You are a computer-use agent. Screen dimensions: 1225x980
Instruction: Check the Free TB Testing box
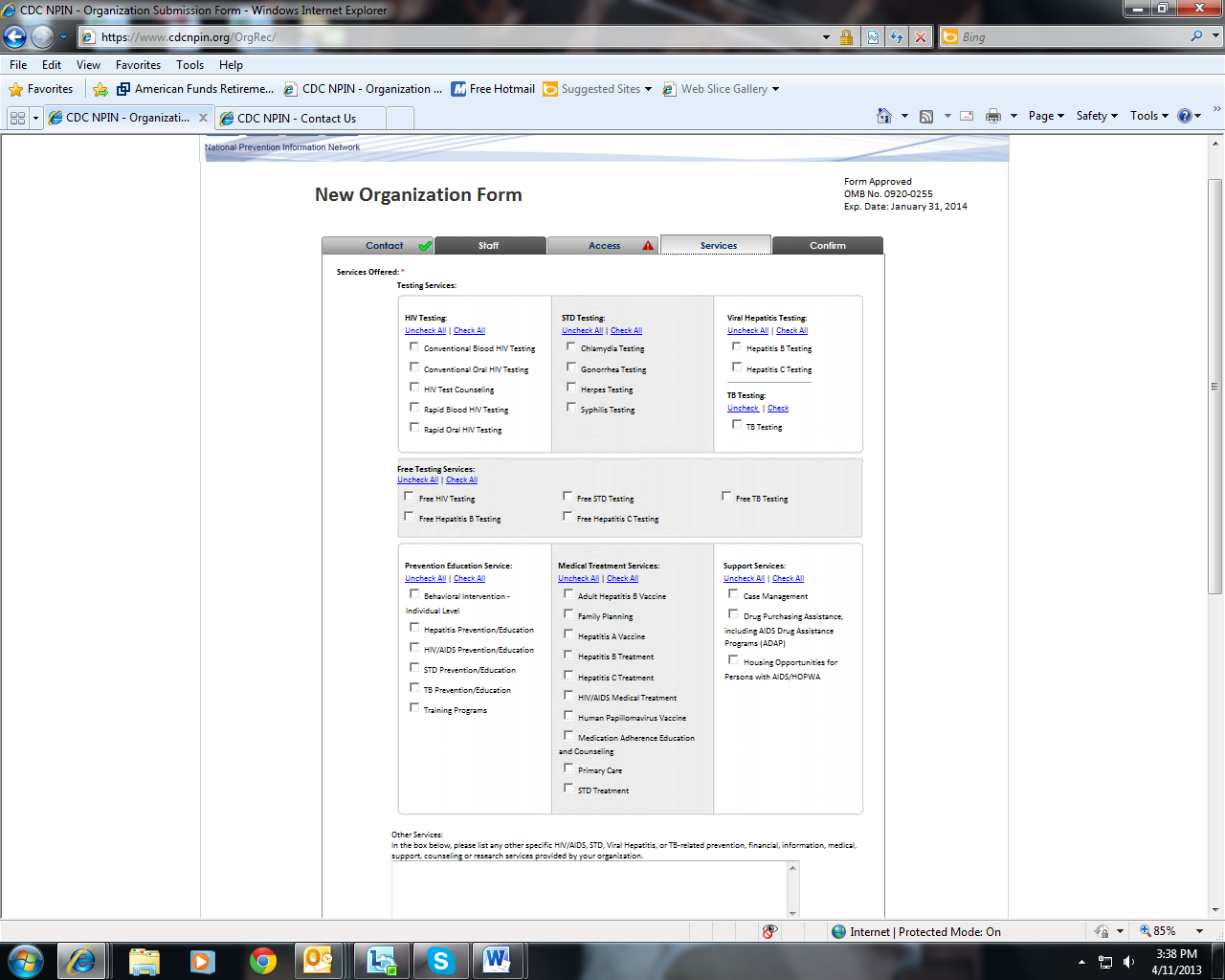point(726,497)
